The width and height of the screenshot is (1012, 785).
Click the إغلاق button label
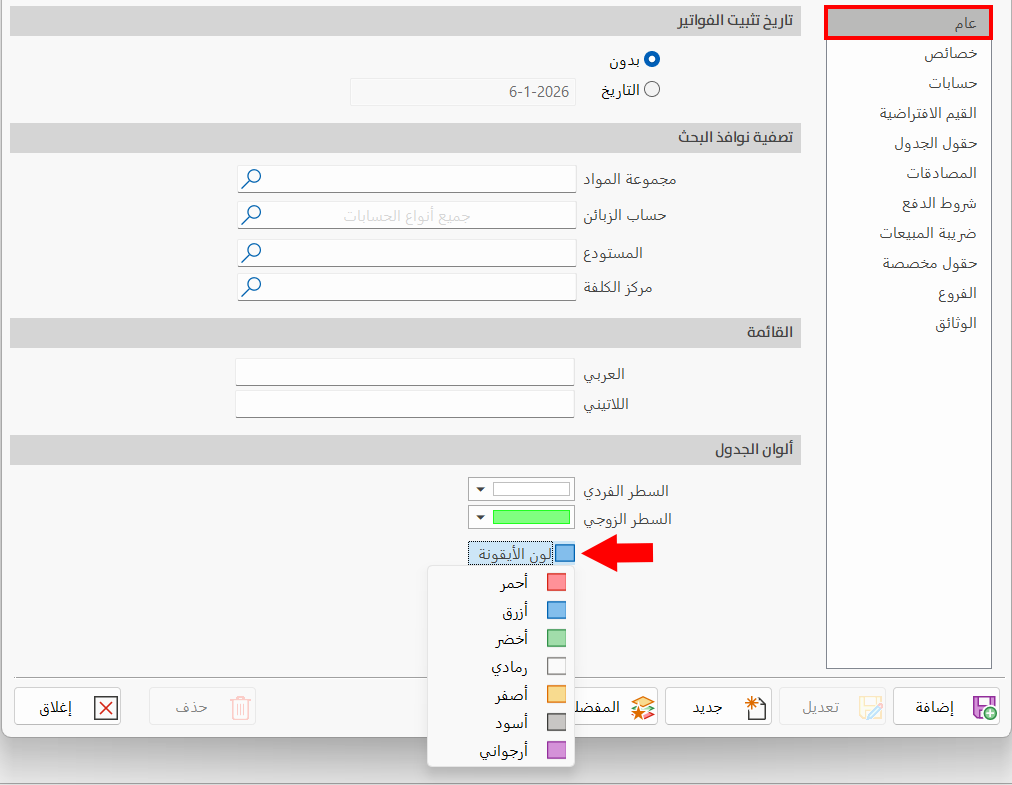tap(56, 708)
